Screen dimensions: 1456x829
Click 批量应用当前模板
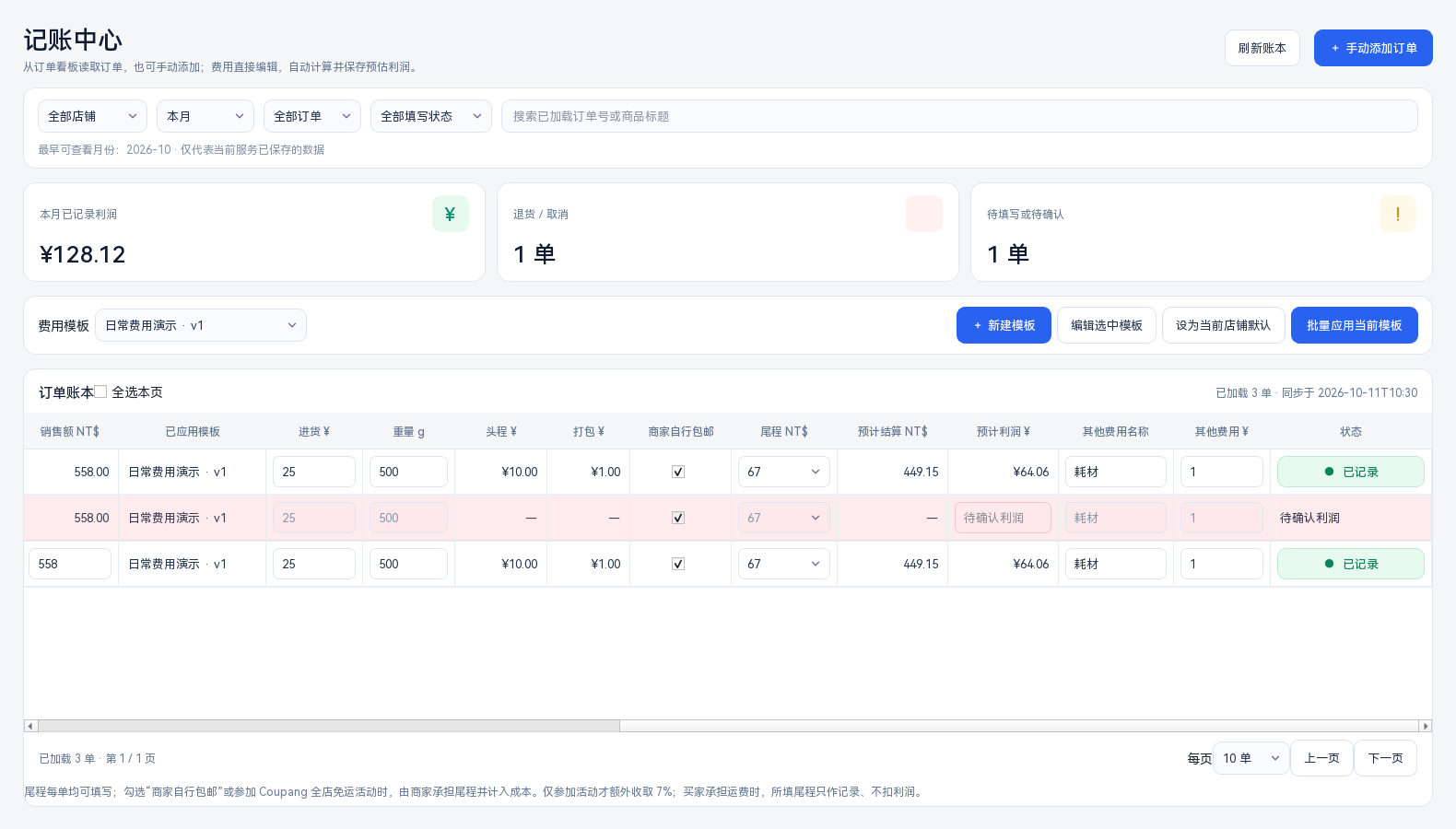[1355, 325]
